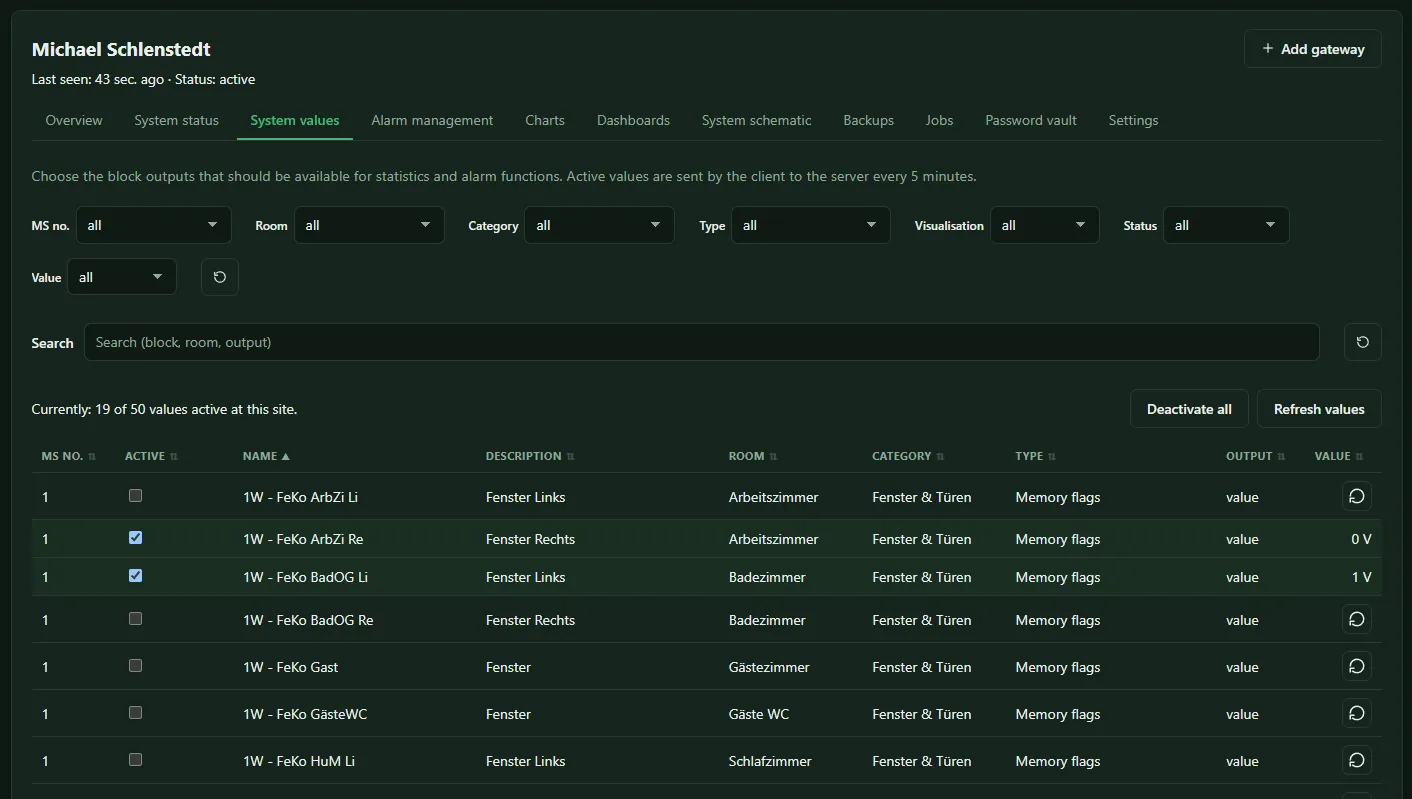The width and height of the screenshot is (1412, 799).
Task: Sort by ROOM column sort icon
Action: 773,457
